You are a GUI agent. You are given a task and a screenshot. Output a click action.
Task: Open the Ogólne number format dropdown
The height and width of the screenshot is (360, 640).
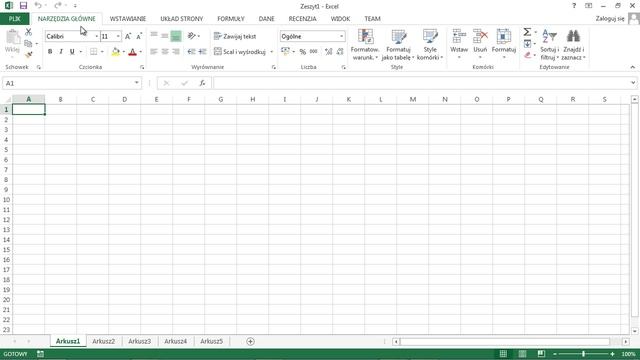click(x=342, y=36)
